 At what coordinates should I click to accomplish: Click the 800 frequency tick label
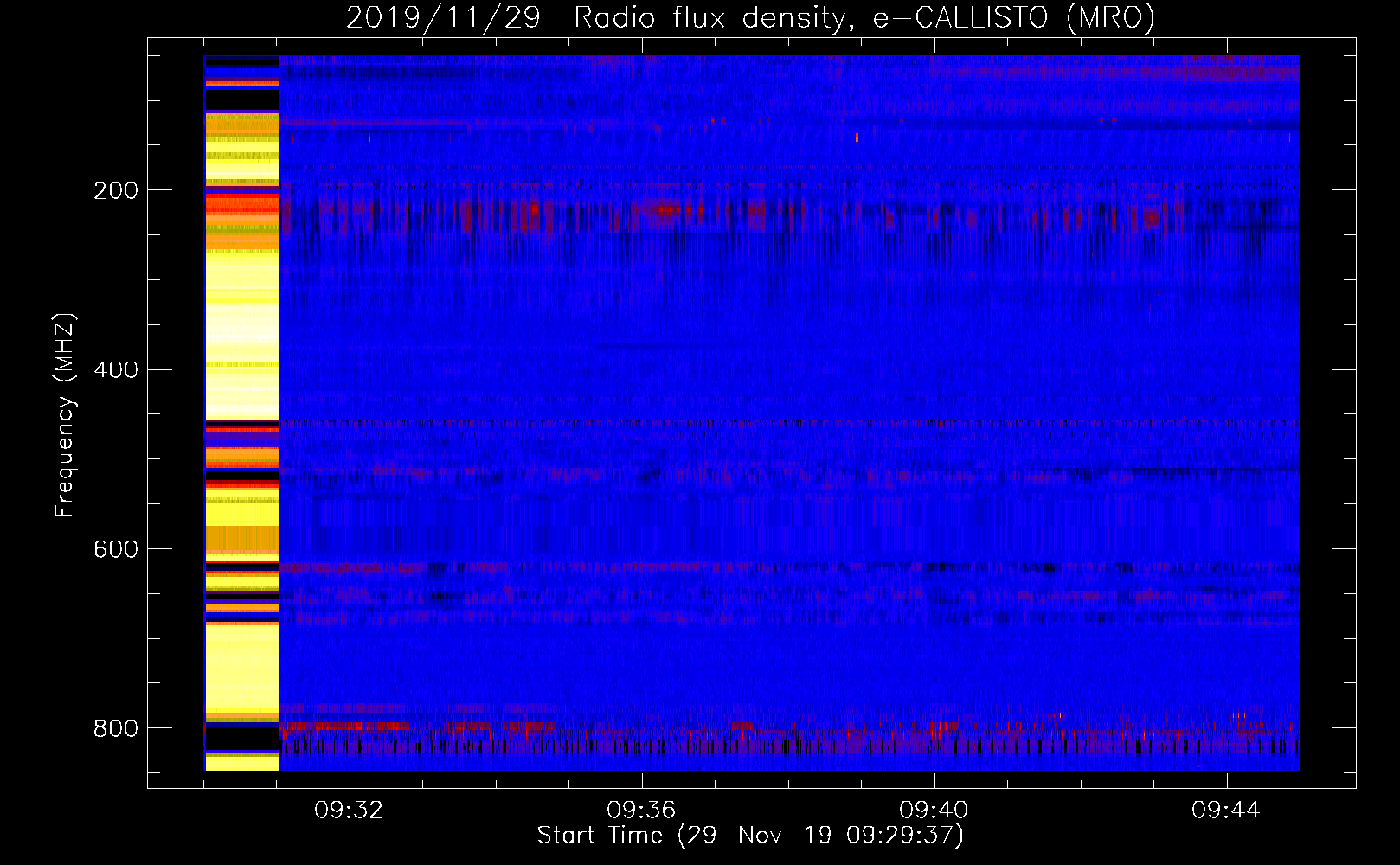tap(115, 728)
